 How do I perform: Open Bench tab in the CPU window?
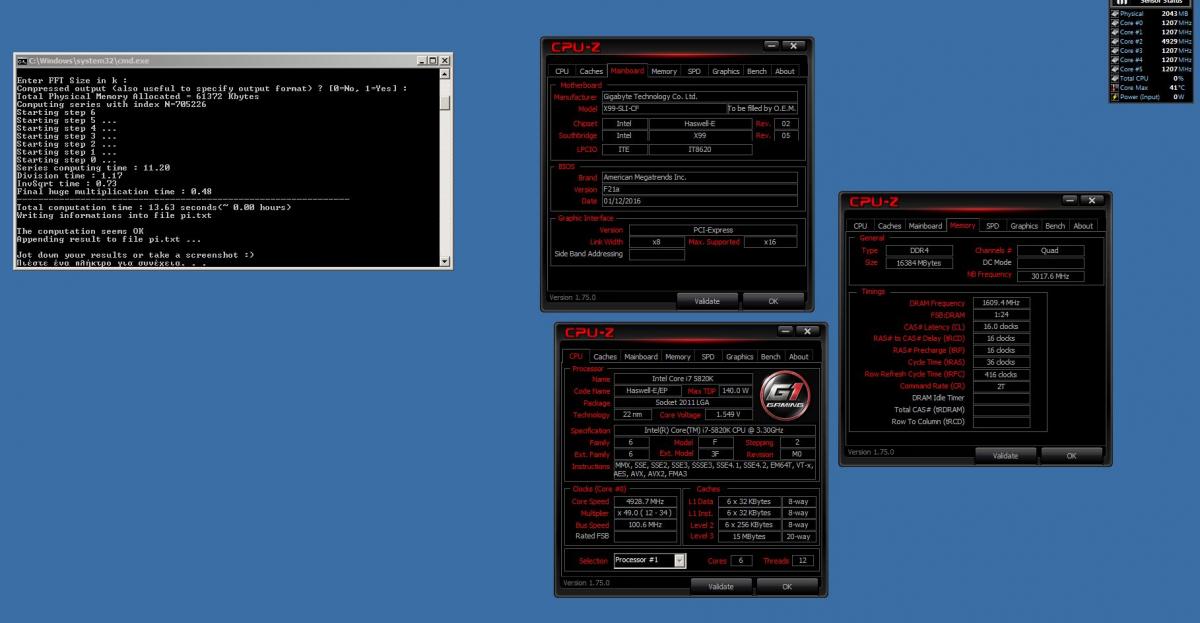tap(771, 356)
